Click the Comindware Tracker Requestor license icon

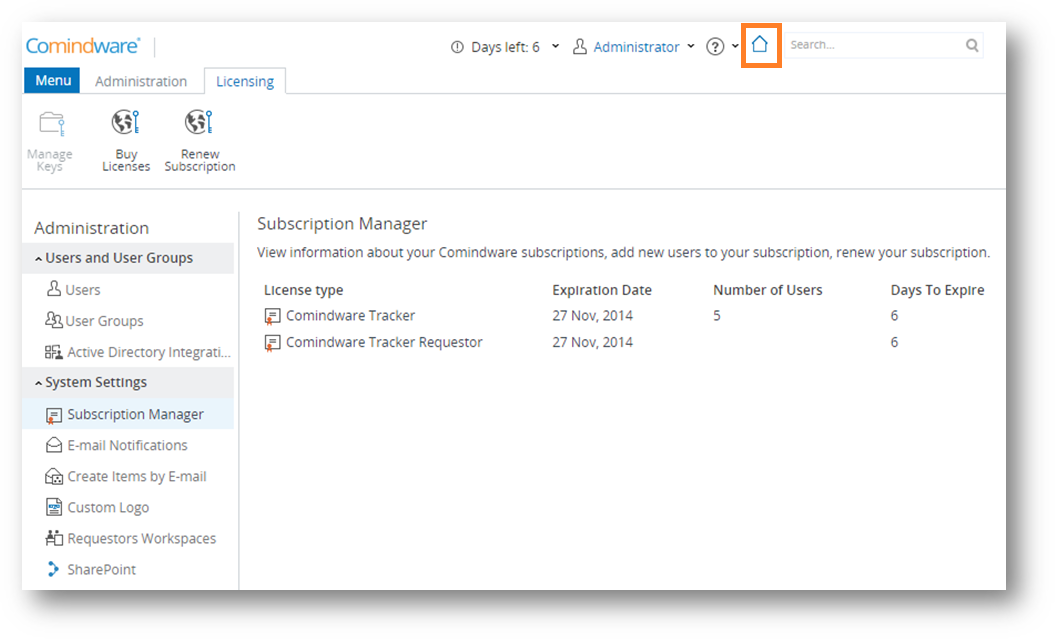272,343
